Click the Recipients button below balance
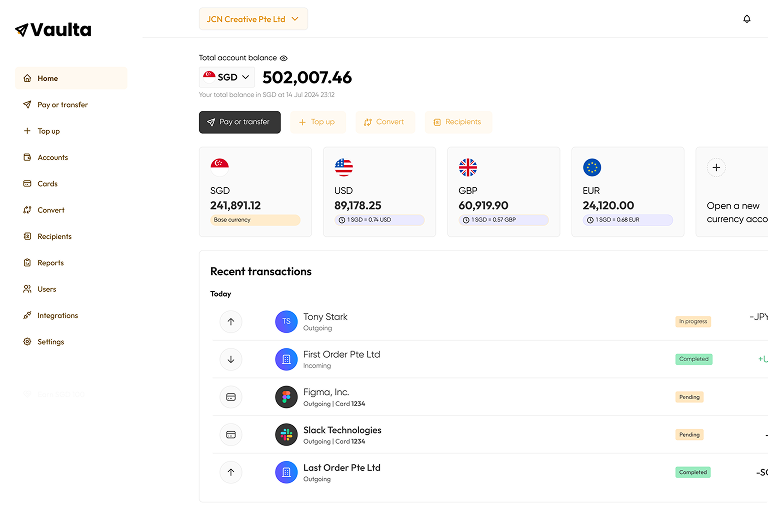The width and height of the screenshot is (768, 508). coord(458,122)
